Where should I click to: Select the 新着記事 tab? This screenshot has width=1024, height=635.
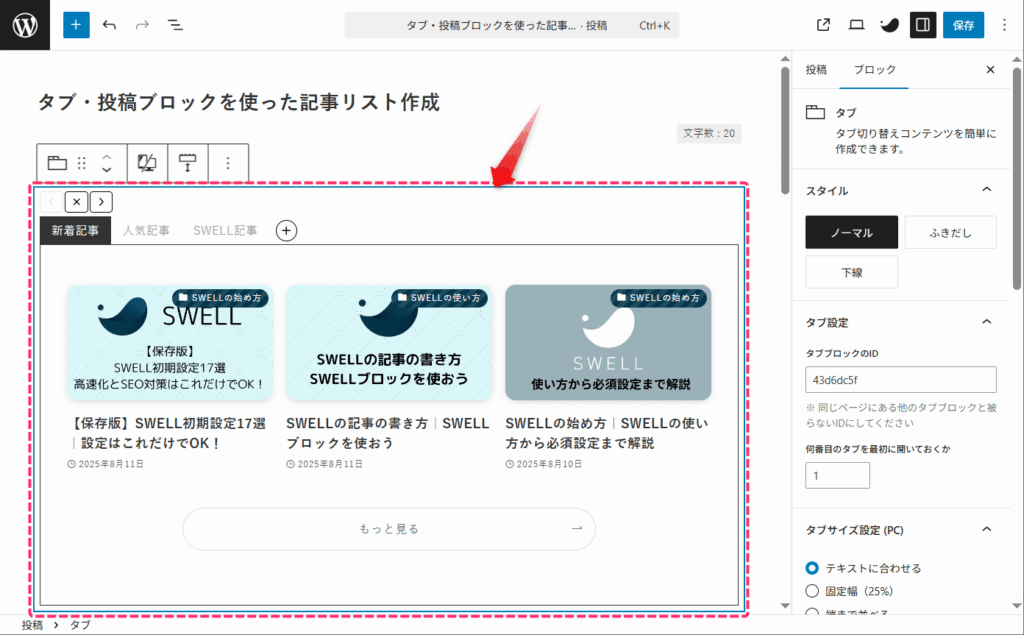75,230
